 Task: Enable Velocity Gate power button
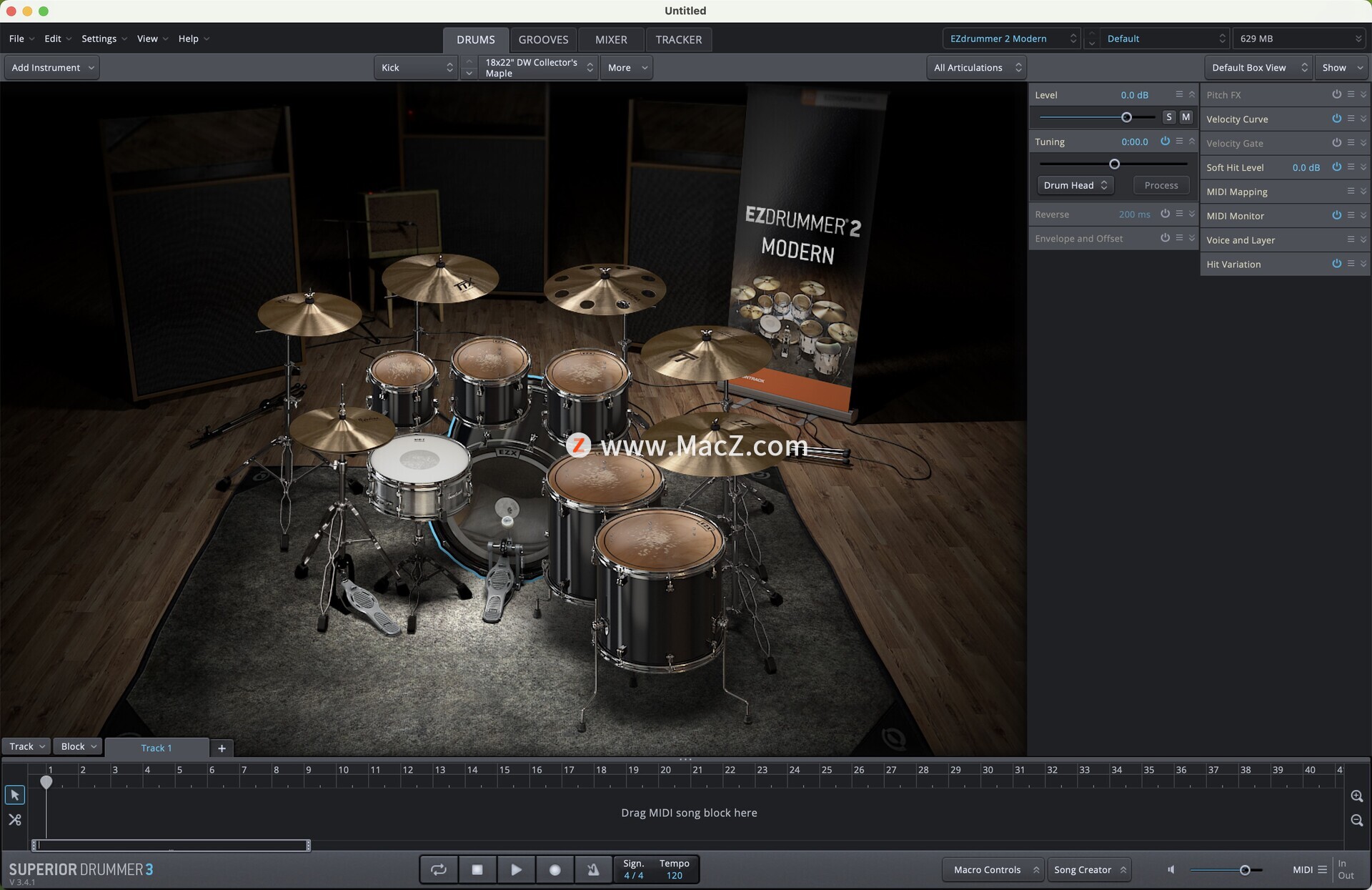[x=1336, y=143]
